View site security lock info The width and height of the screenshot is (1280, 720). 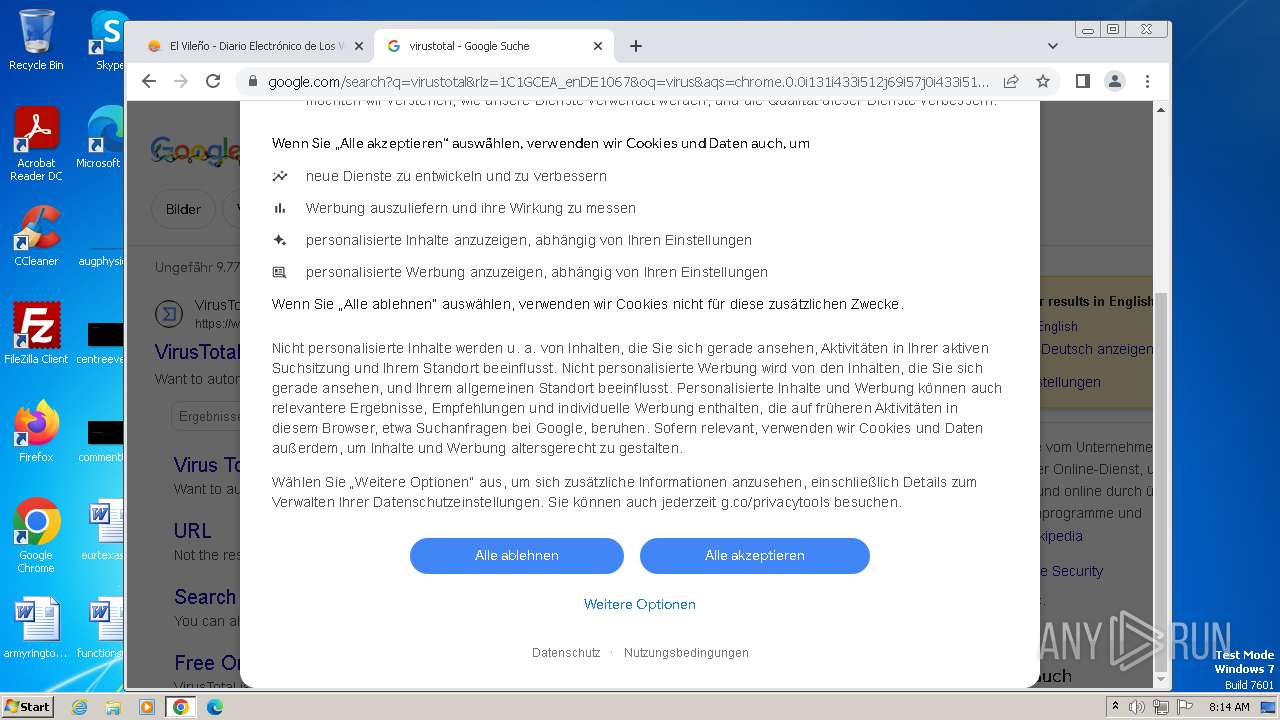(x=252, y=82)
